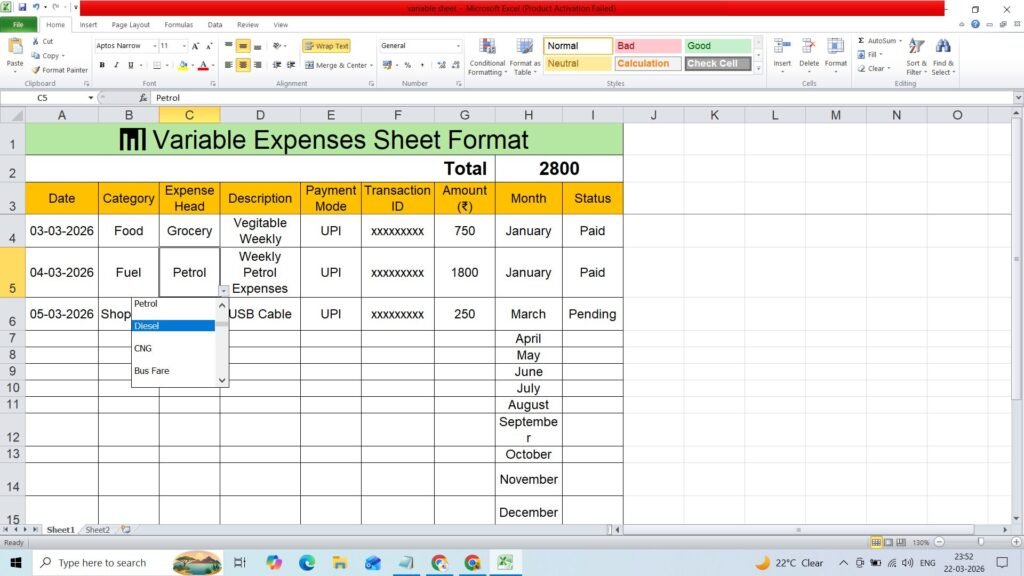1024x576 pixels.
Task: Expand the Merge & Center dropdown arrow
Action: (x=371, y=65)
